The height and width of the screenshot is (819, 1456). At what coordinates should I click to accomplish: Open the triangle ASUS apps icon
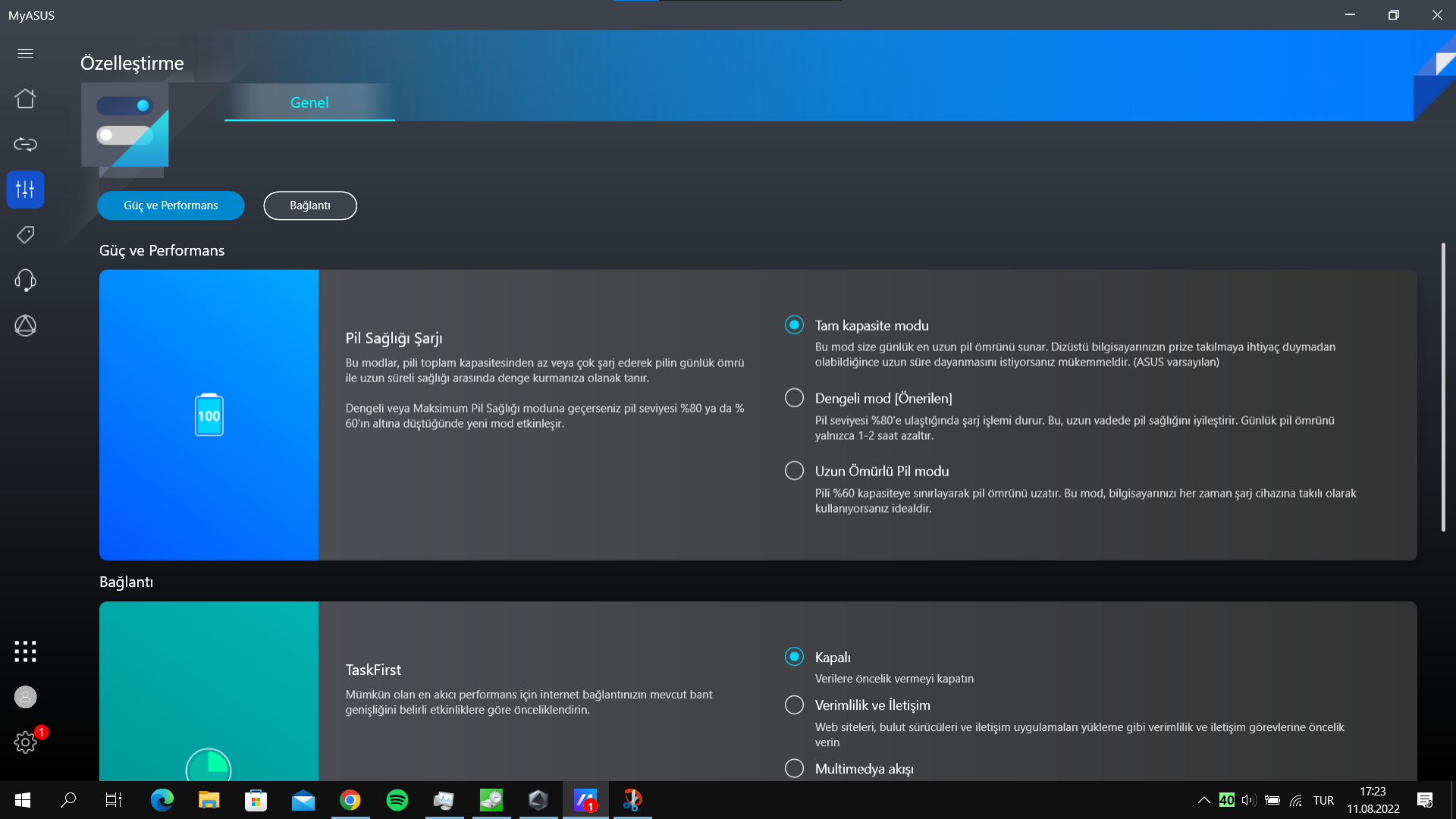[x=25, y=326]
